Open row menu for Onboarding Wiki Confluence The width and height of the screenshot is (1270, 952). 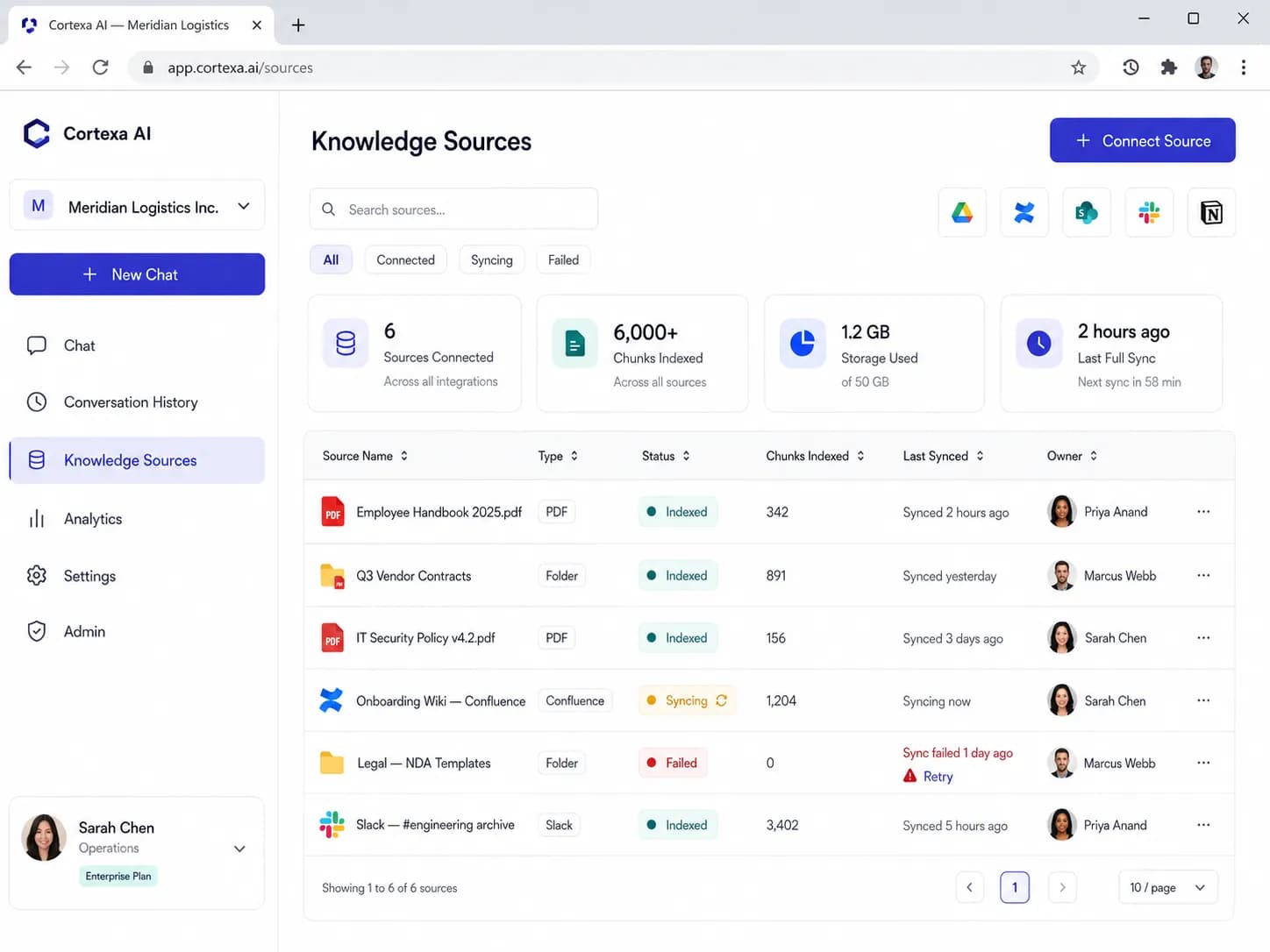coord(1203,700)
